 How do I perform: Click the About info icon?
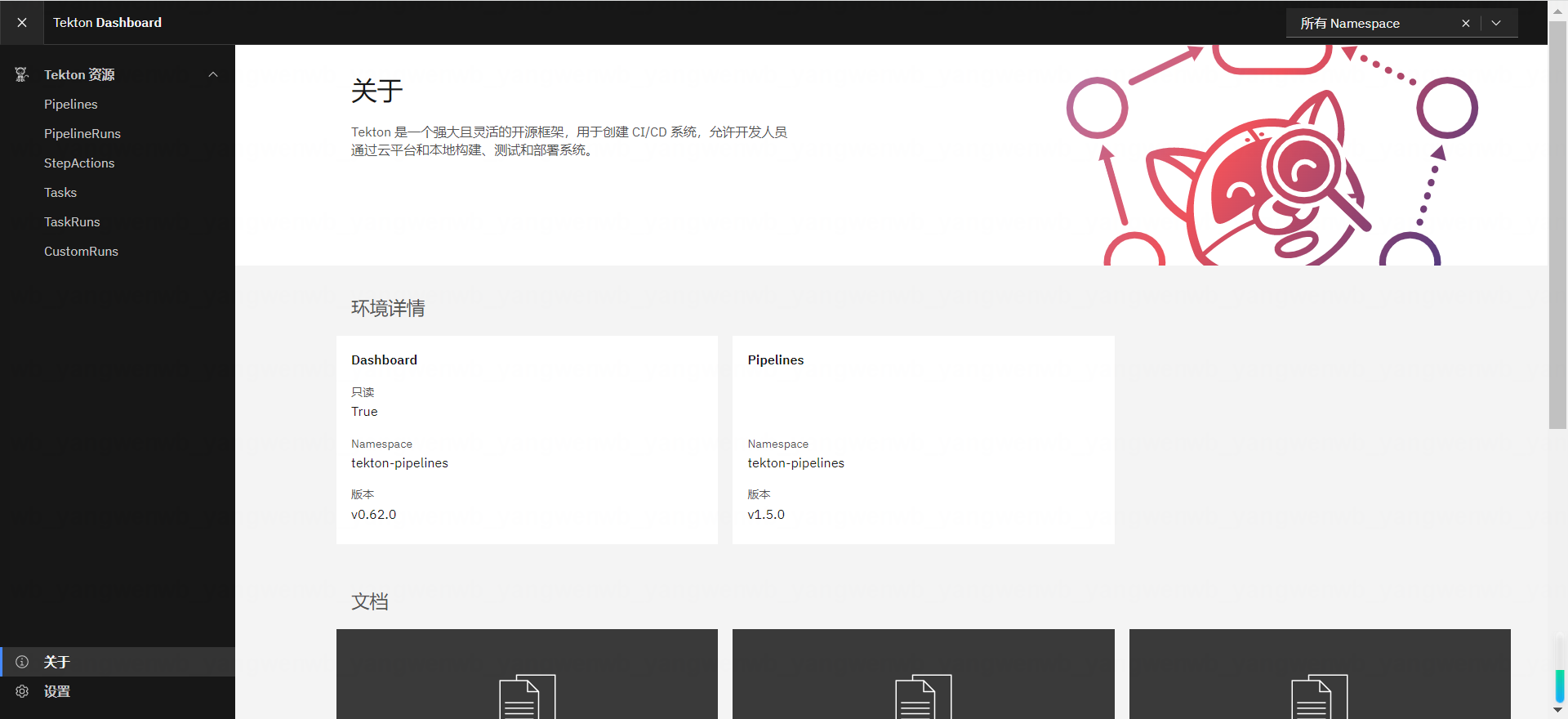click(x=22, y=662)
